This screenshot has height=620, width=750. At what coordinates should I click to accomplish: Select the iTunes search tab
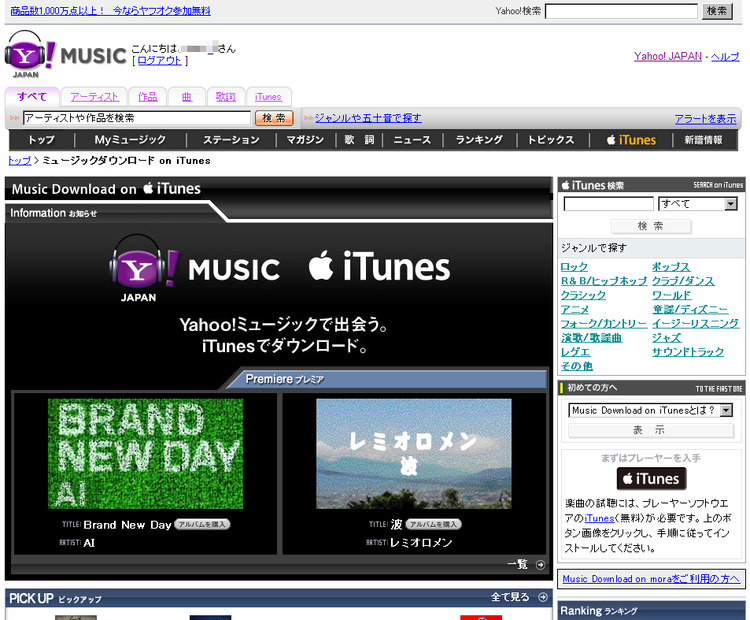click(x=268, y=97)
